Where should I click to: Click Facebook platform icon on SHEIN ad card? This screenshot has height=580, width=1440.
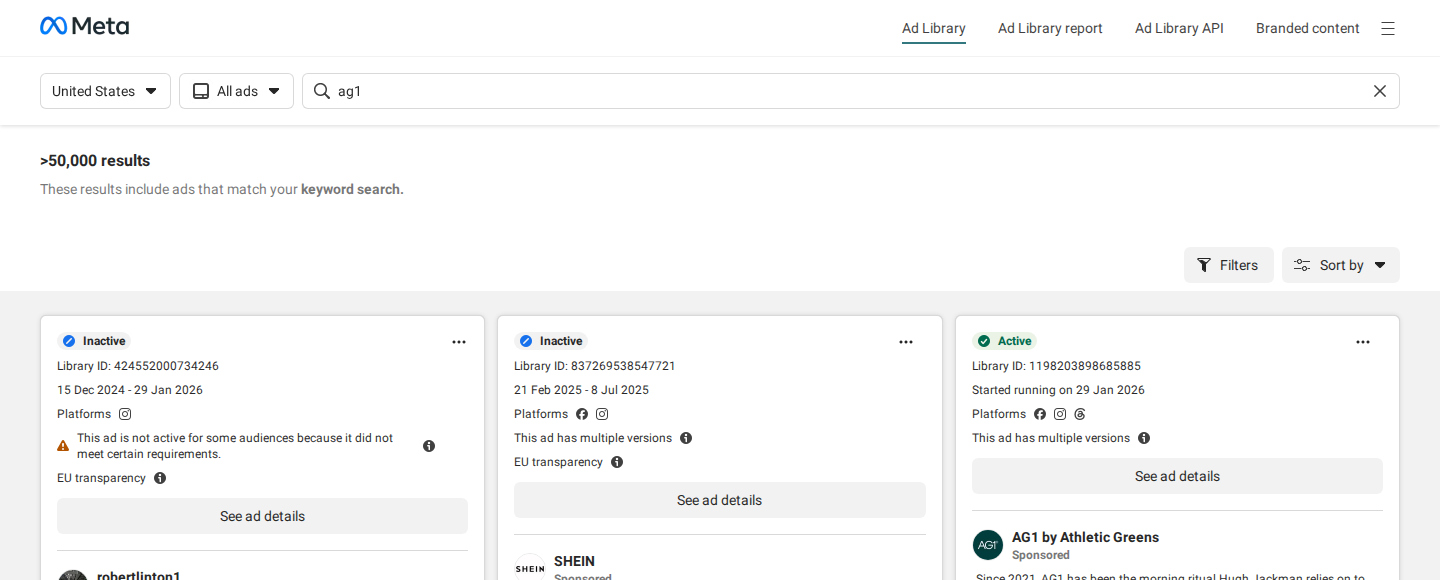[x=582, y=414]
